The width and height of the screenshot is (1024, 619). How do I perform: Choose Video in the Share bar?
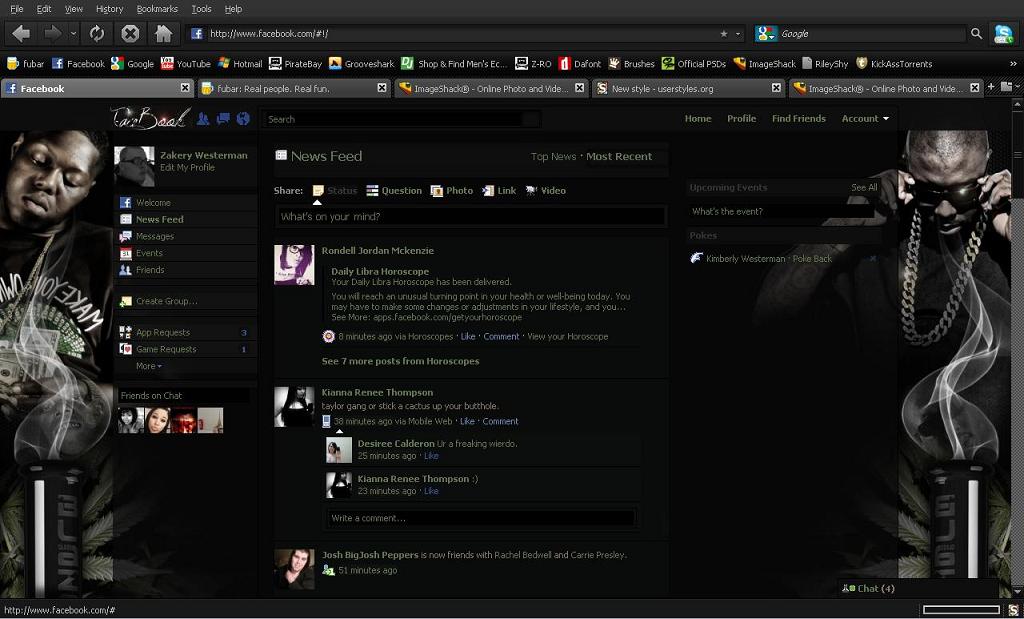click(x=546, y=191)
